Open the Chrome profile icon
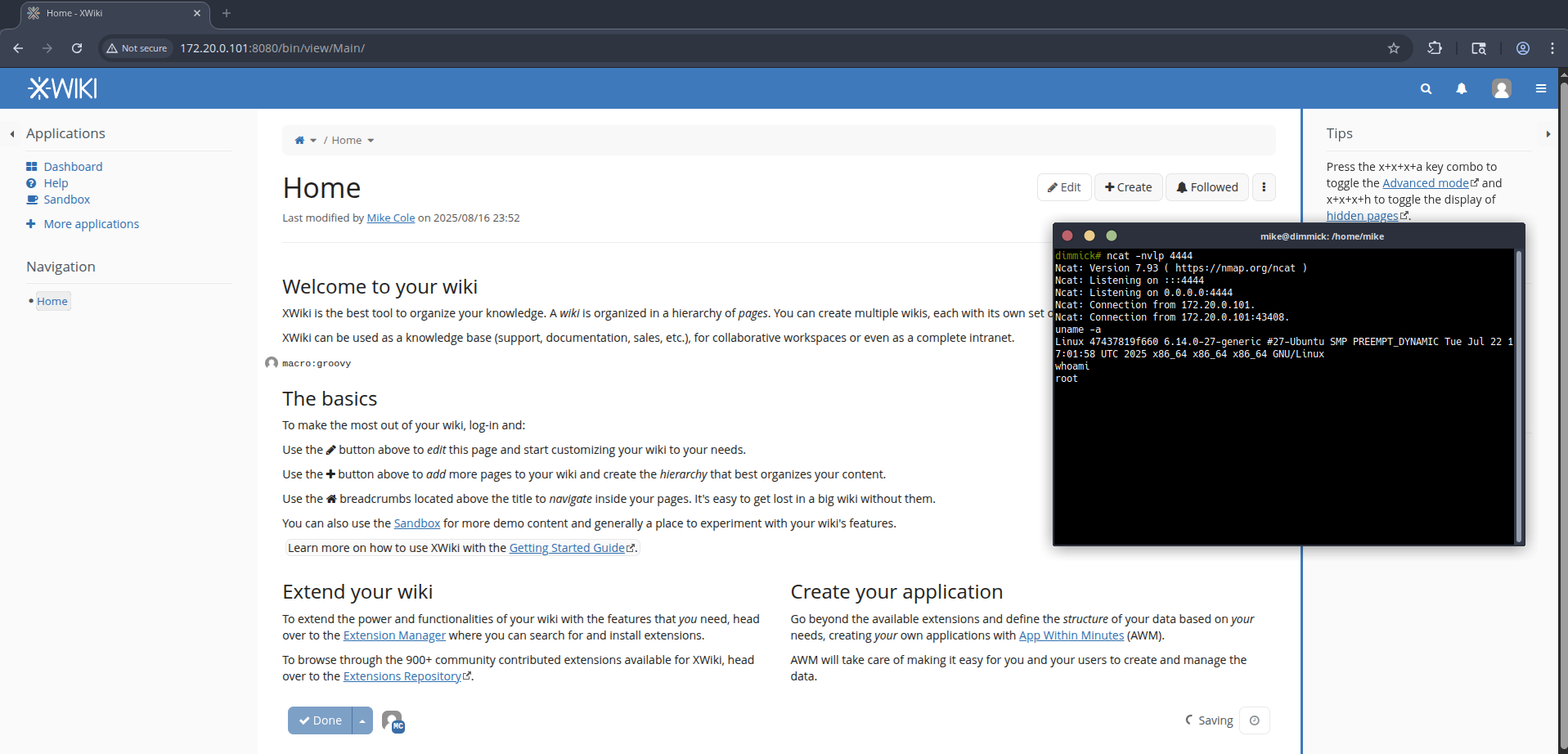The width and height of the screenshot is (1568, 754). click(x=1523, y=48)
